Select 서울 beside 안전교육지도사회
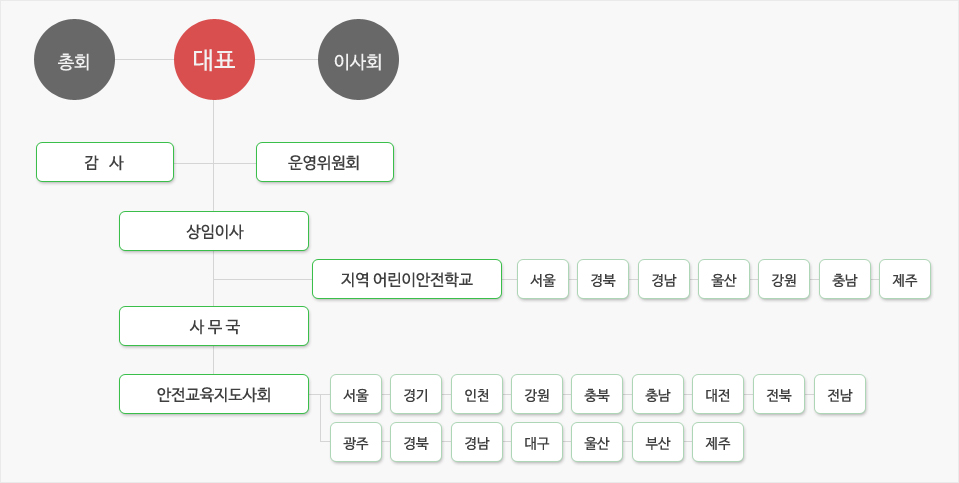 pos(356,394)
